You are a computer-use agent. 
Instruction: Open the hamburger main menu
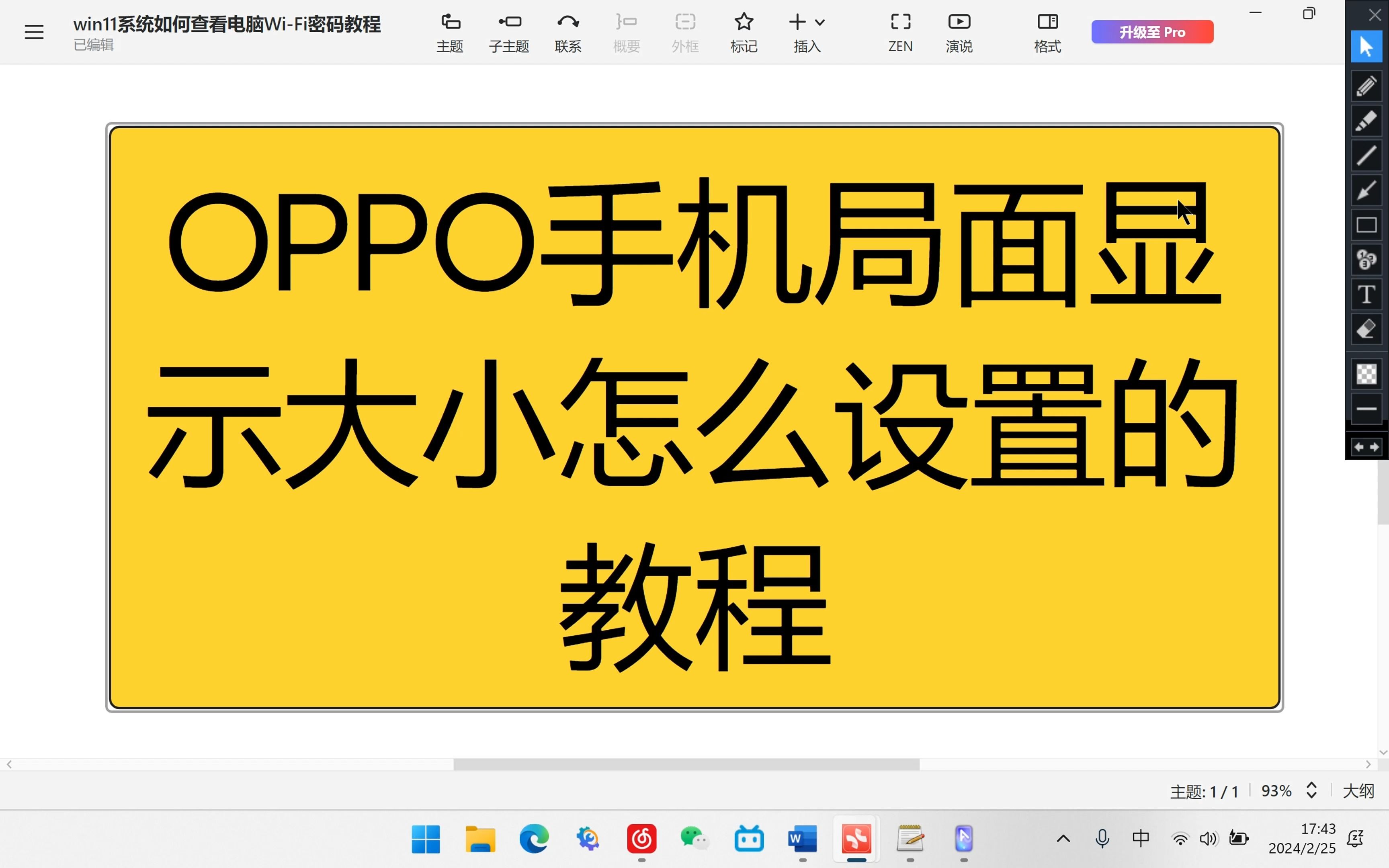[x=34, y=32]
